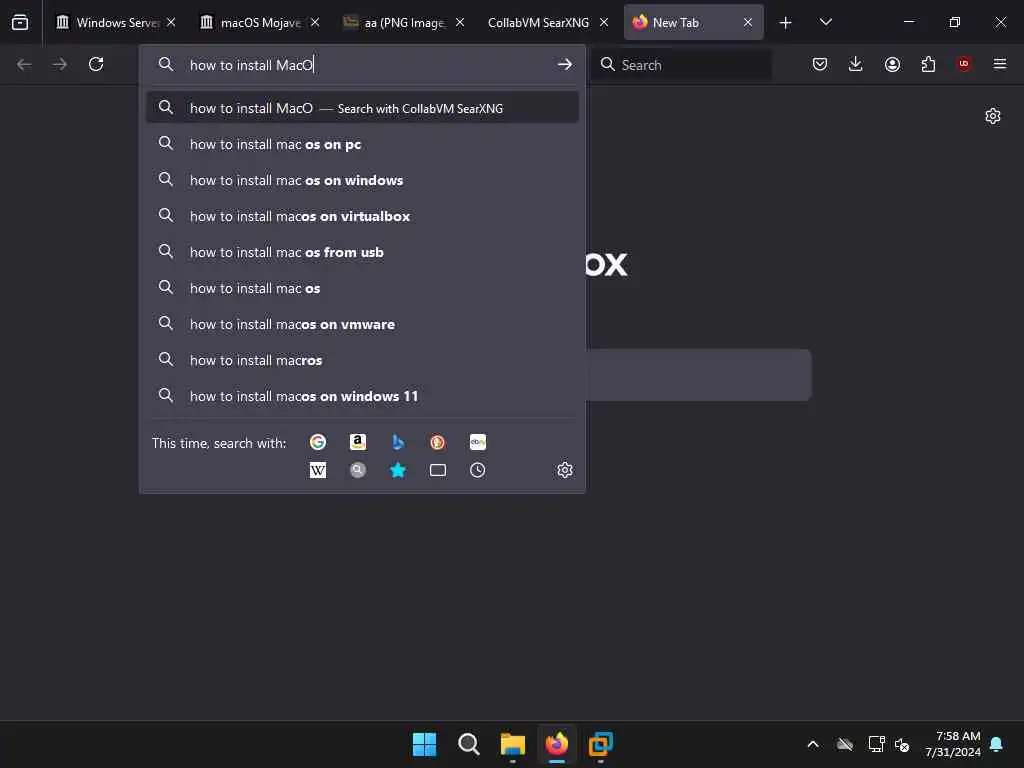
Task: Open OneDrive cloud tray icon
Action: (x=844, y=744)
